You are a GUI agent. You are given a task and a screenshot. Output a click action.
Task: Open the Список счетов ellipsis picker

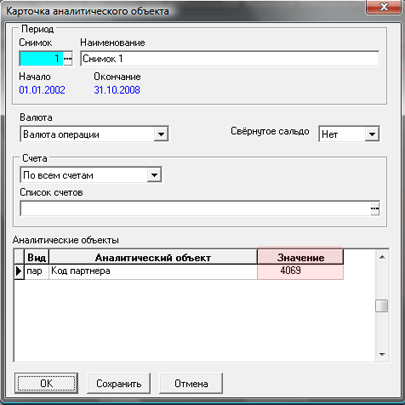pyautogui.click(x=375, y=209)
